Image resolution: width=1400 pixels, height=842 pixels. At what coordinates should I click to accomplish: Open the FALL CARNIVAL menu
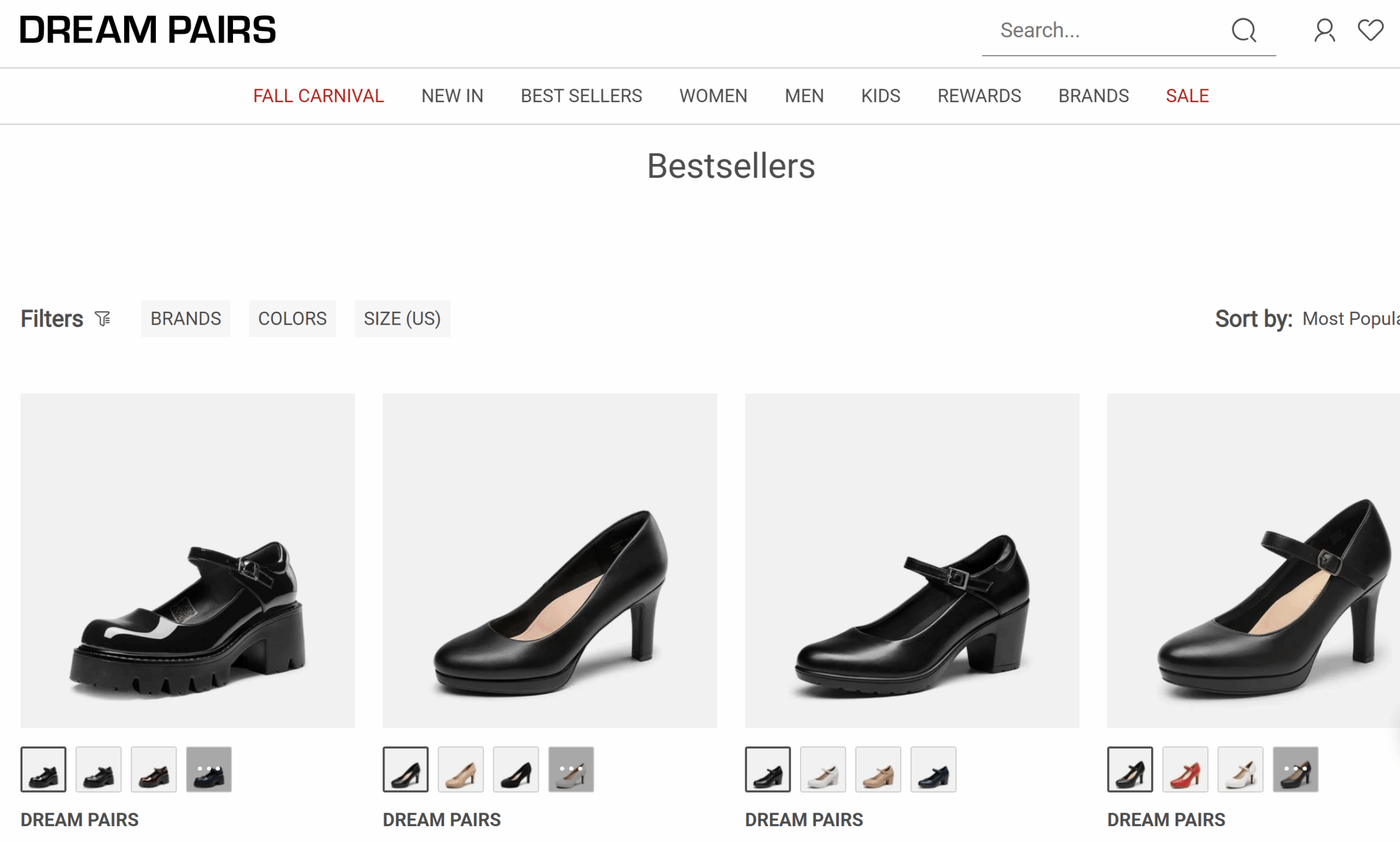tap(318, 96)
